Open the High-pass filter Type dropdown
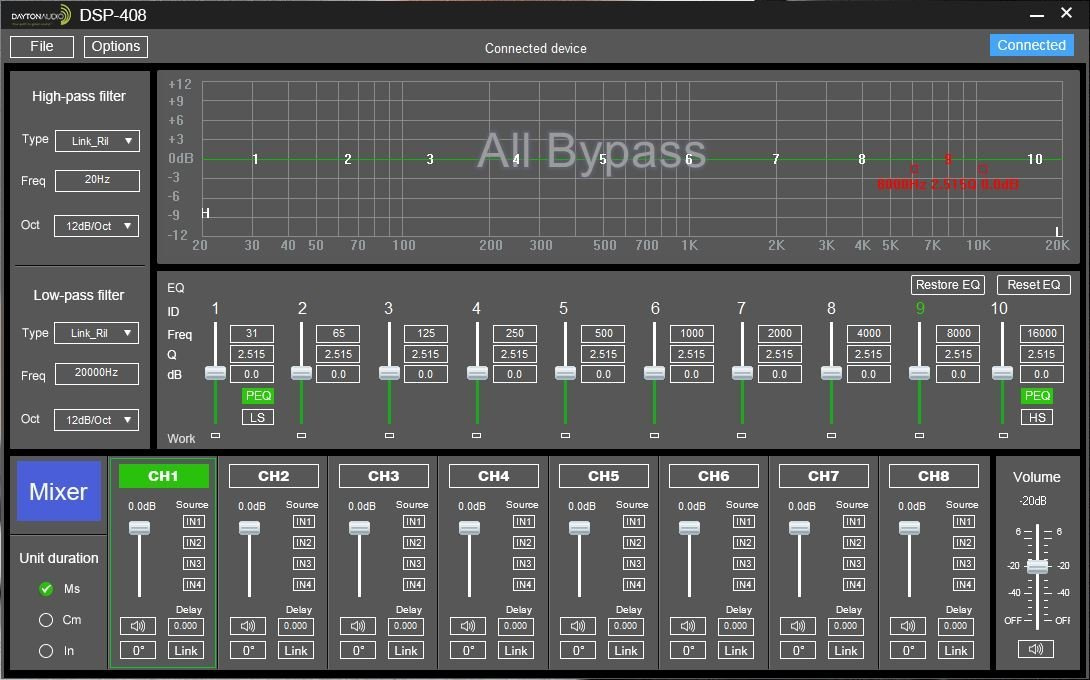The height and width of the screenshot is (680, 1090). click(x=96, y=141)
